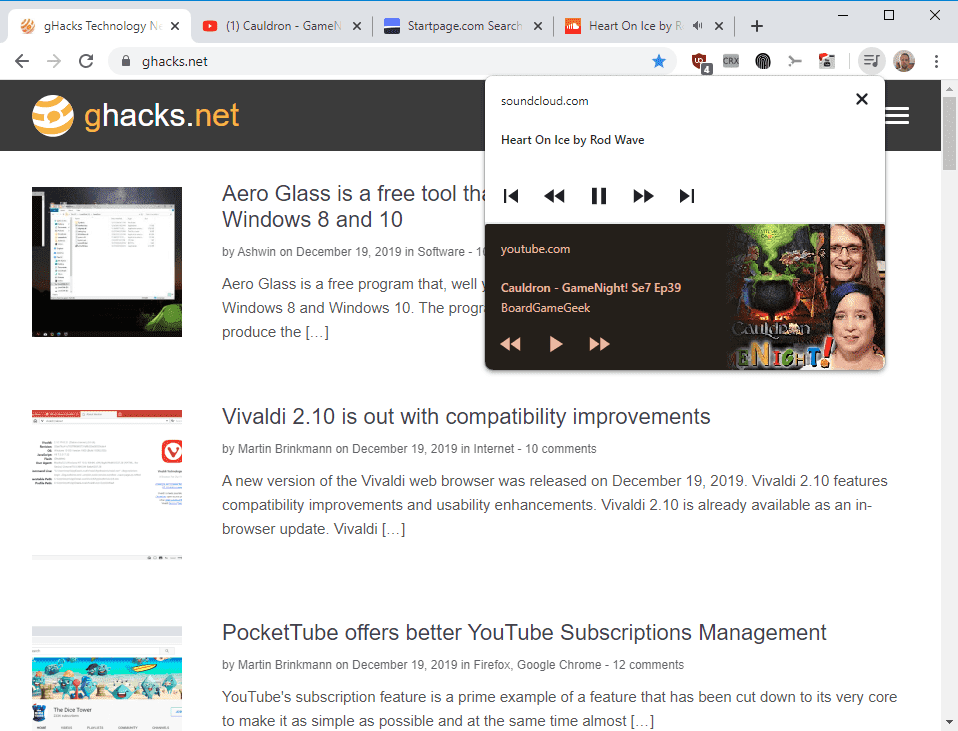Open Firefox category on PocketTube article
The image size is (958, 731).
pos(491,664)
